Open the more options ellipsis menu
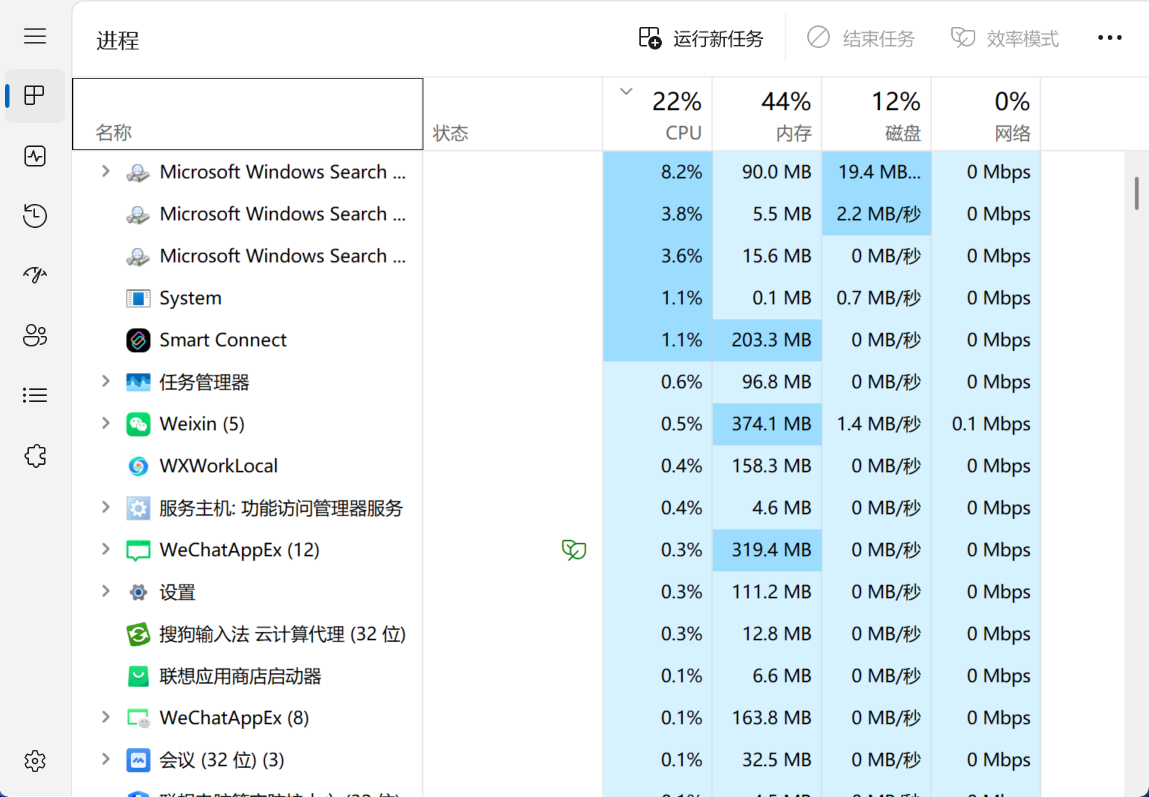Screen dimensions: 1149x797 pos(1109,38)
